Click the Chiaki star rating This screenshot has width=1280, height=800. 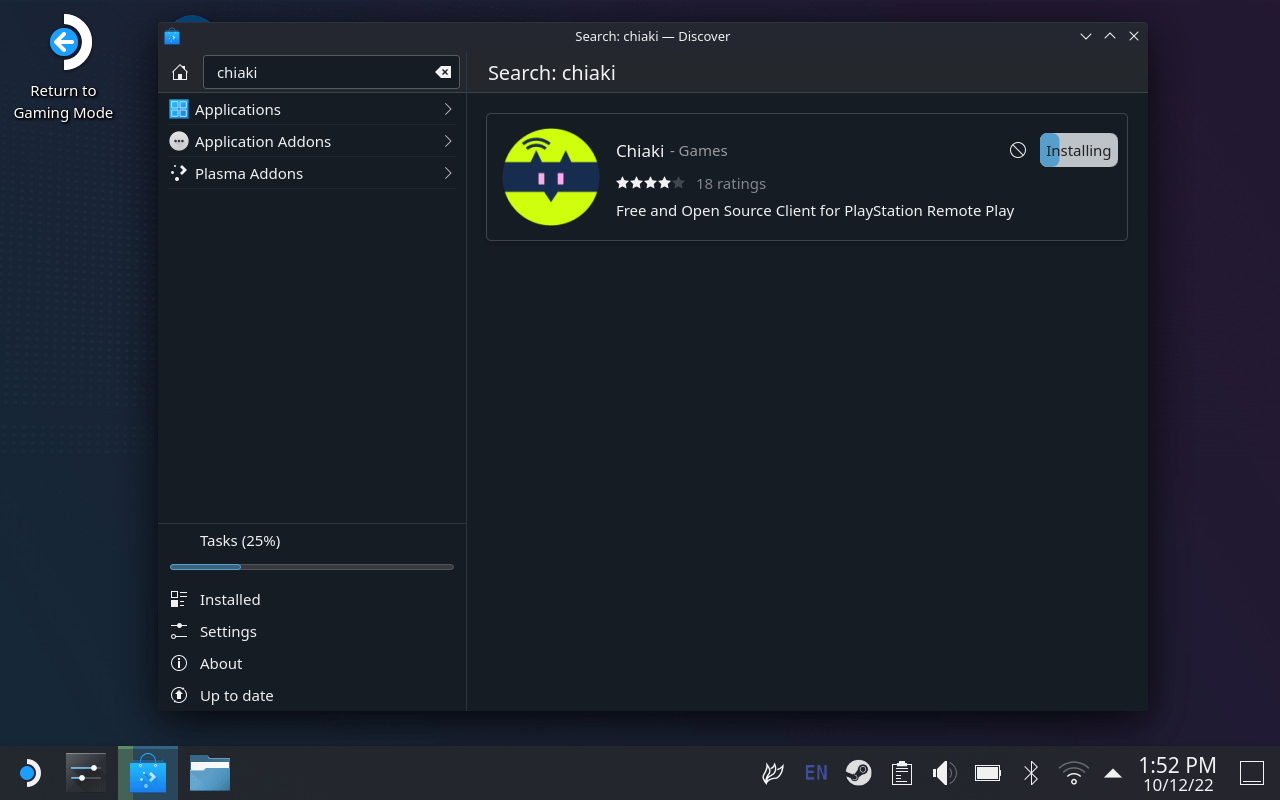[x=650, y=183]
